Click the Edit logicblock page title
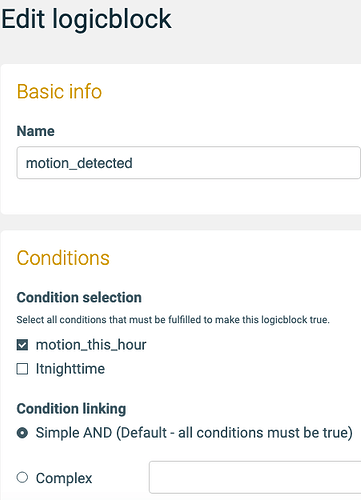361x500 pixels. (87, 19)
